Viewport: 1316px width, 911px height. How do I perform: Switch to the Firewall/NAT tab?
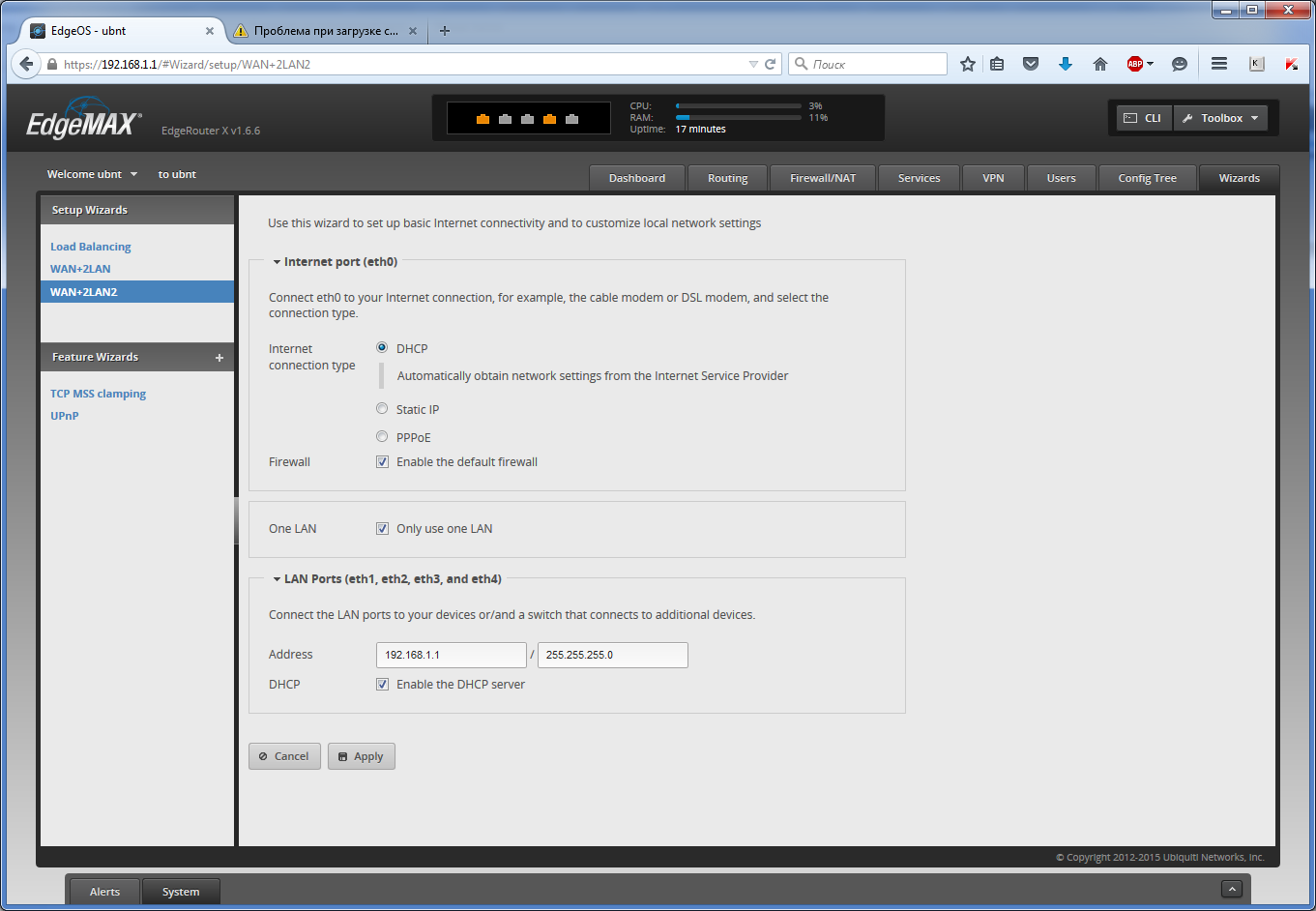(822, 178)
